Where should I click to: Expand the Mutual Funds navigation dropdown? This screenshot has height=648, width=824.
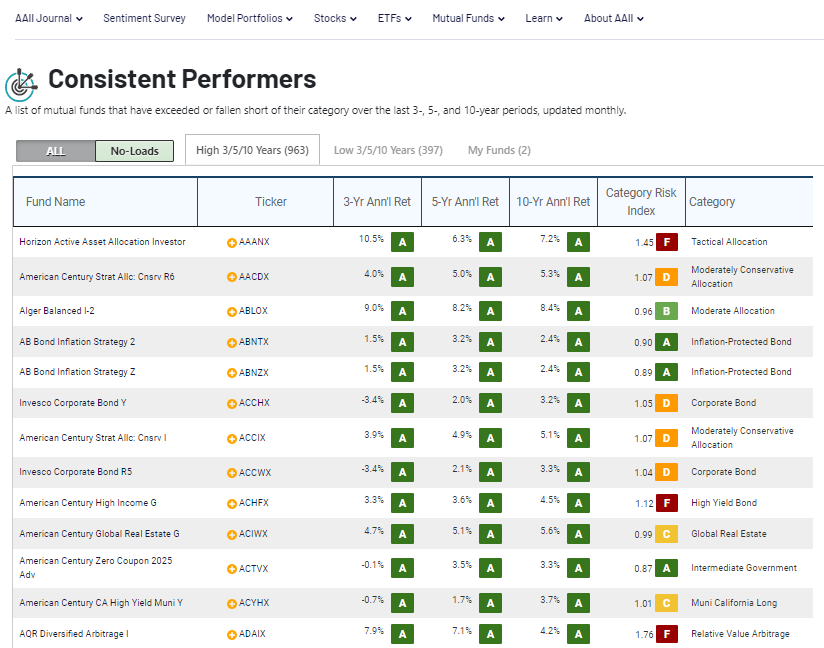tap(468, 17)
